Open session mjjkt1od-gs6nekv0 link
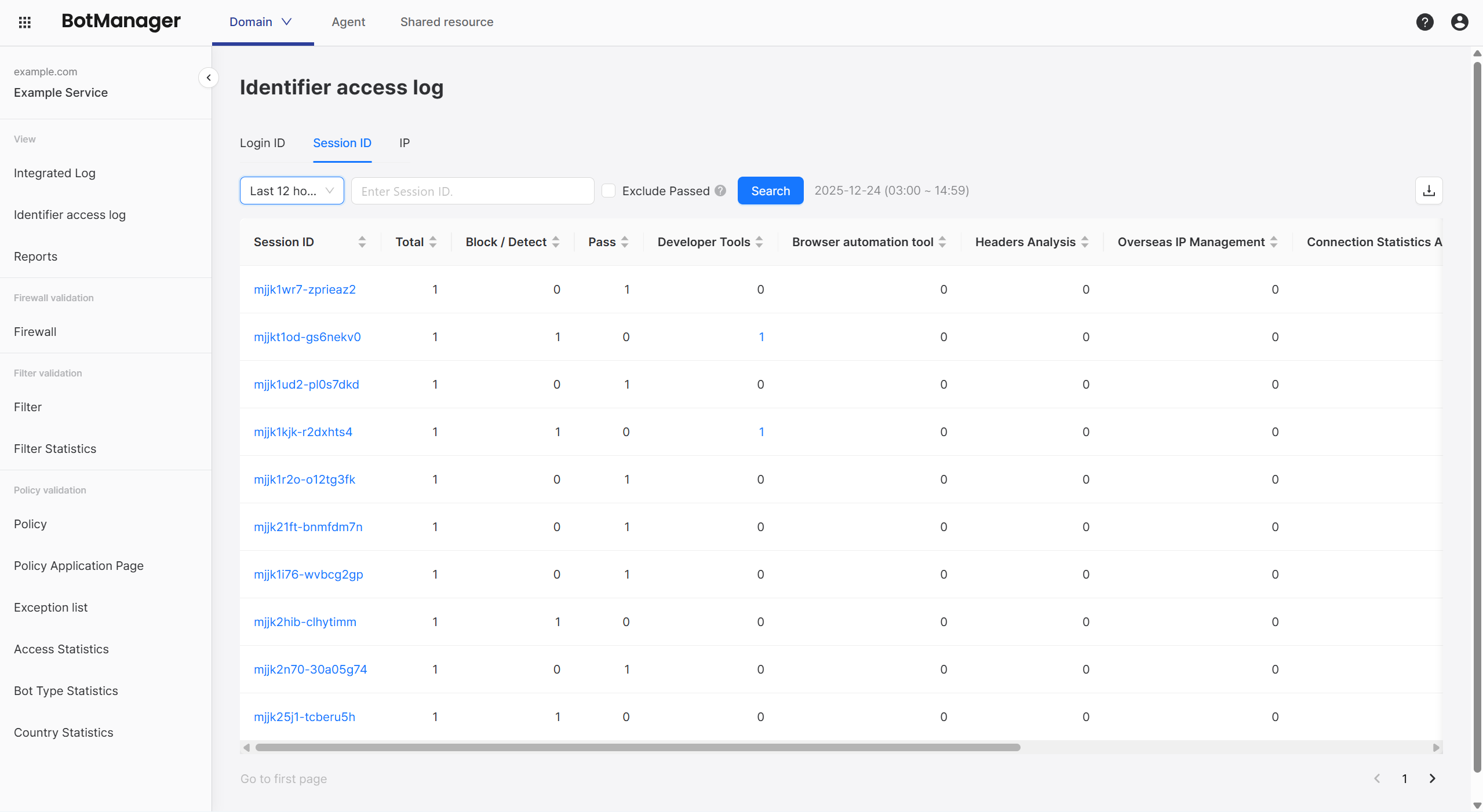This screenshot has height=812, width=1483. [307, 336]
